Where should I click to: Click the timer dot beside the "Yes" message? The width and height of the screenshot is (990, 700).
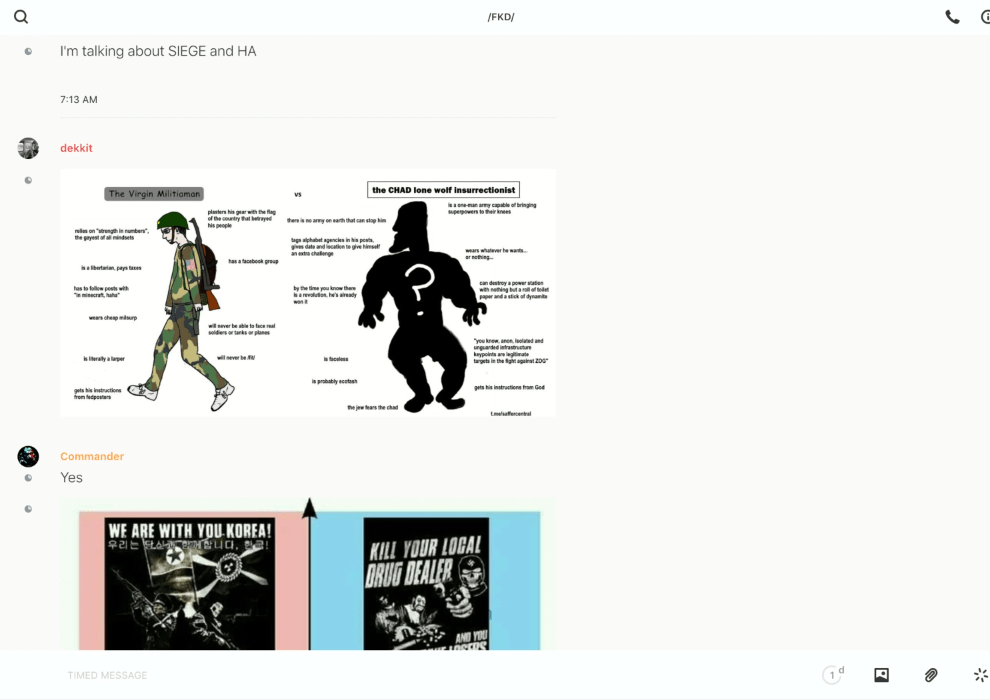[28, 478]
